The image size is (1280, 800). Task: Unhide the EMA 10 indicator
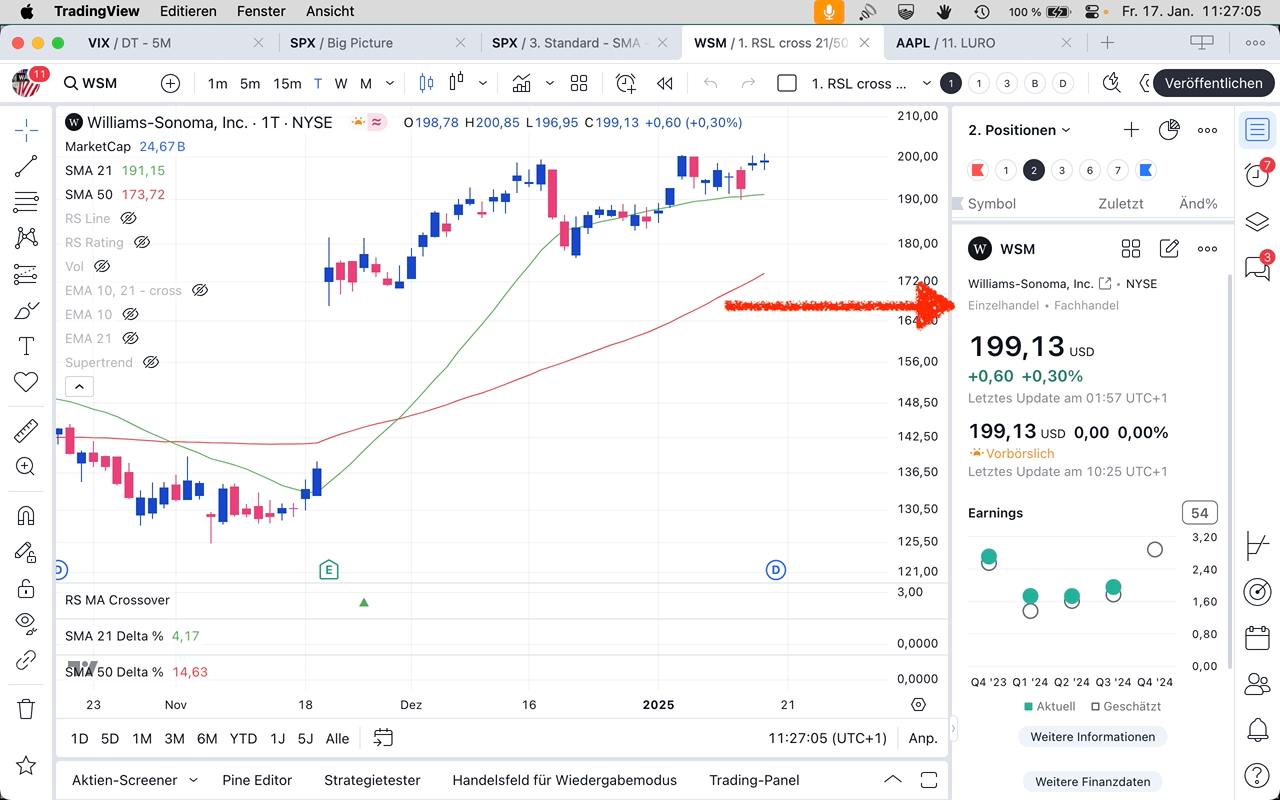coord(130,314)
